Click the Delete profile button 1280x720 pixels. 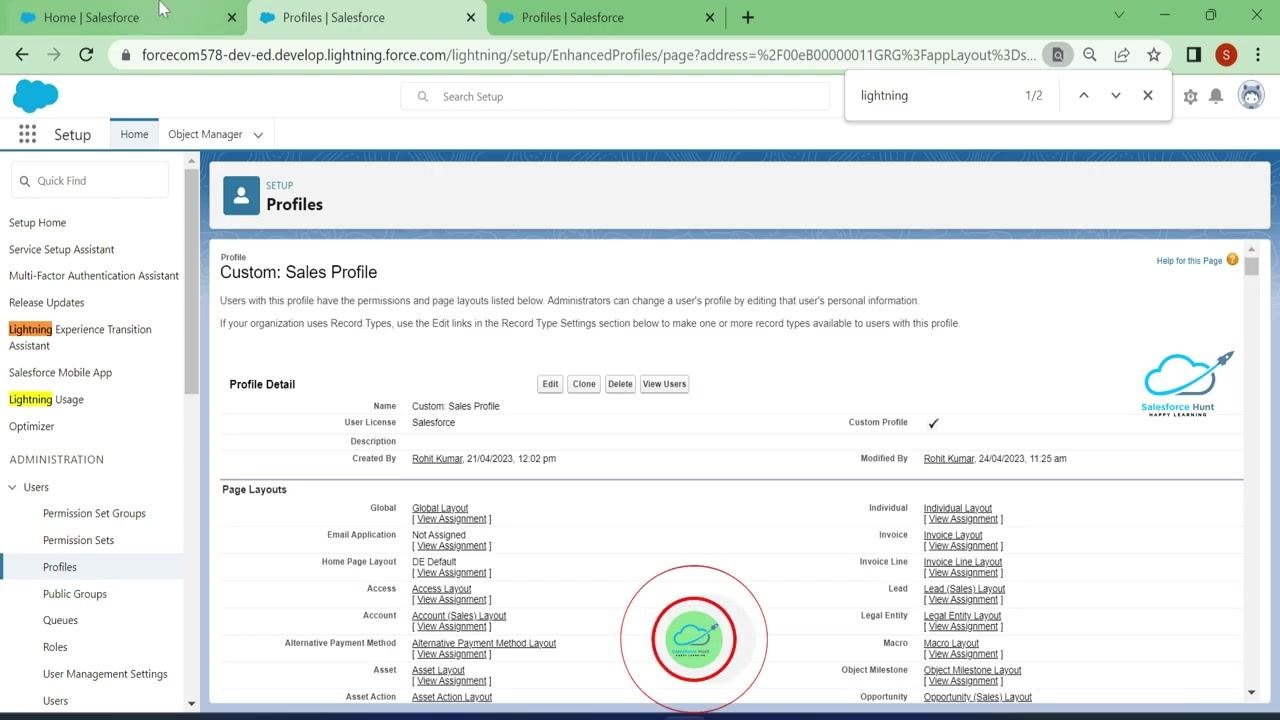click(x=620, y=384)
